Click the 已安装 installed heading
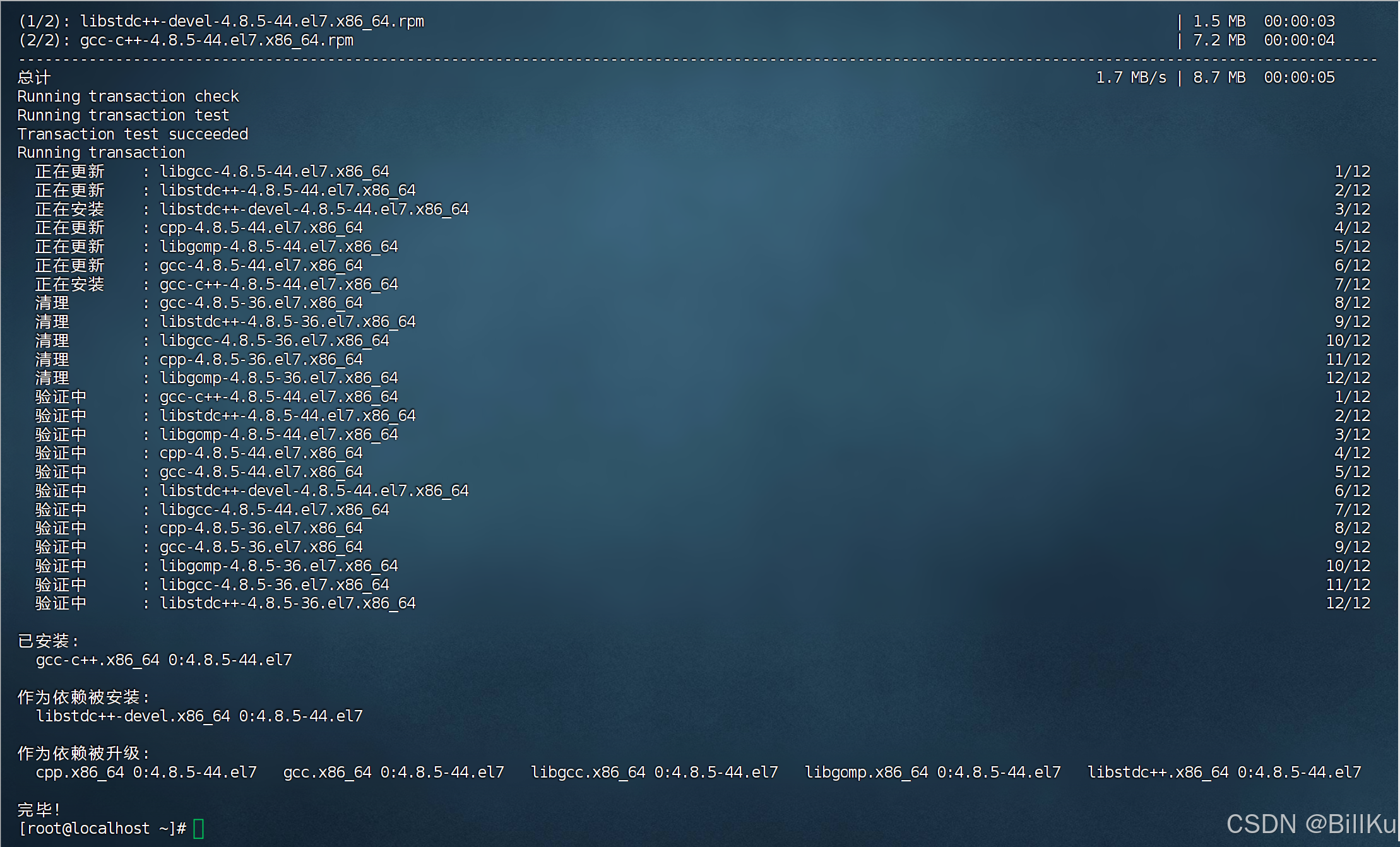Screen dimensions: 1400x847 48,641
